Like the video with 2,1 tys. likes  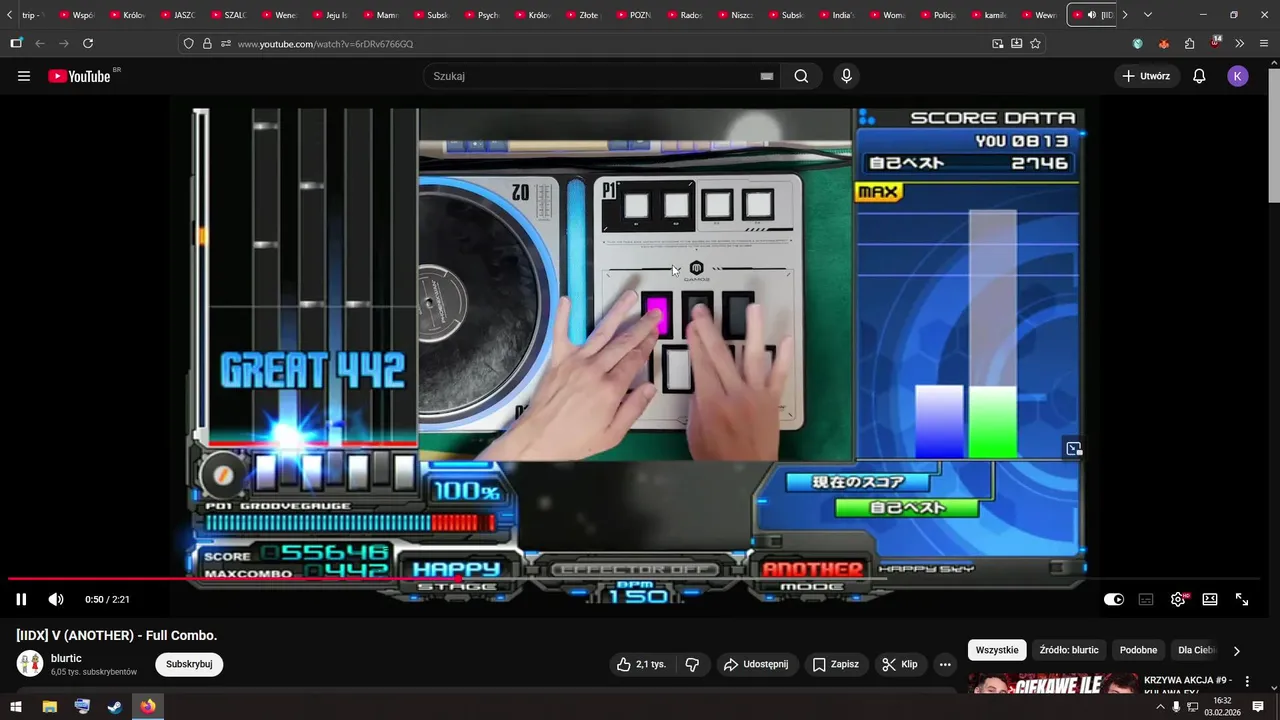(x=641, y=664)
